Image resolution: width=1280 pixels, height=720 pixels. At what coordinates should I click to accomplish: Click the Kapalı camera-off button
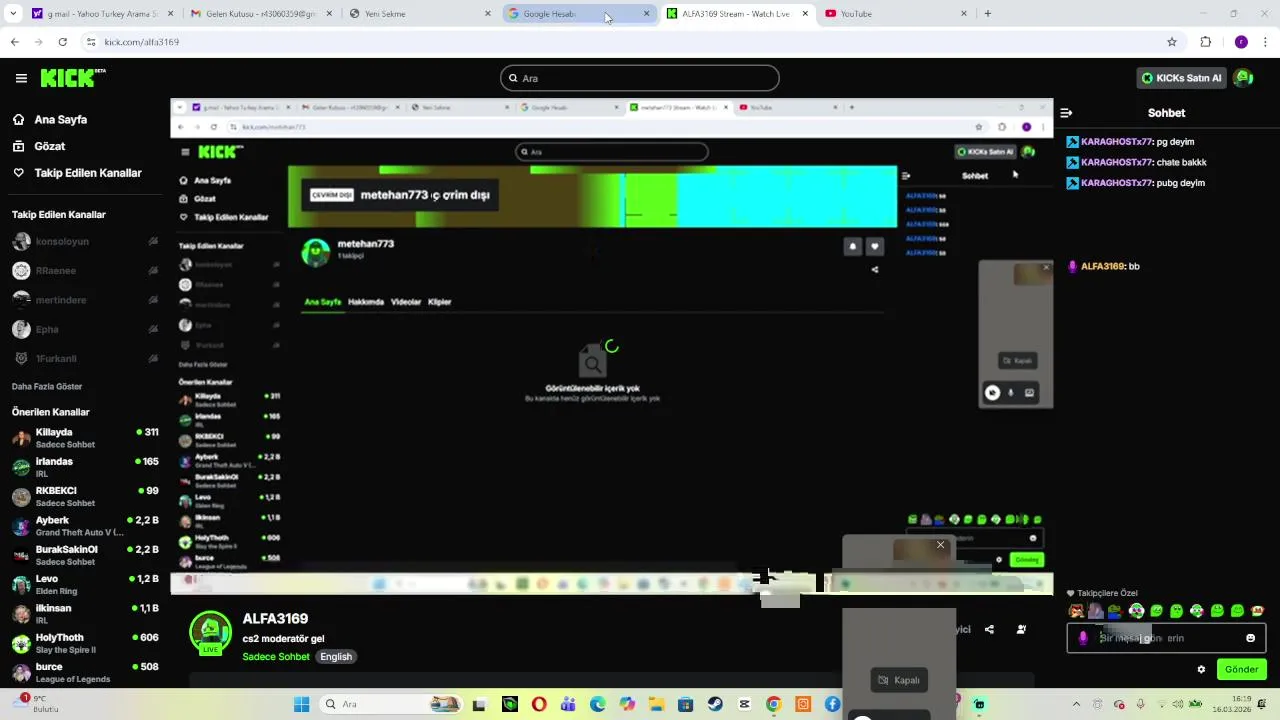(899, 680)
